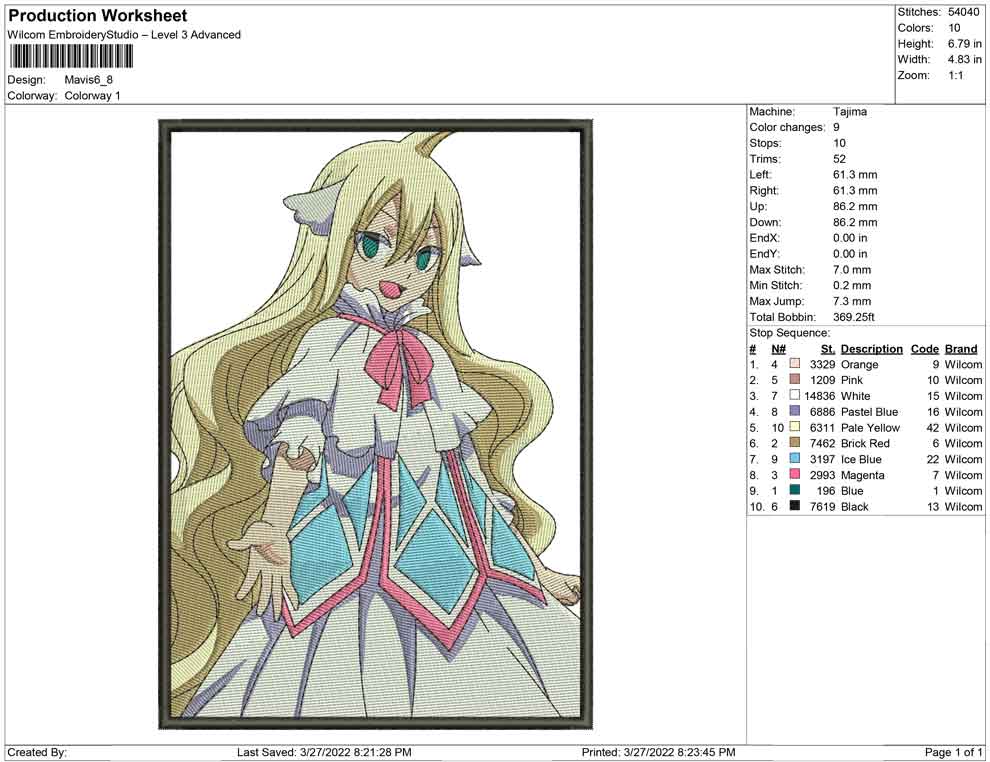Click the Machine value 'Tajima'

pyautogui.click(x=850, y=112)
